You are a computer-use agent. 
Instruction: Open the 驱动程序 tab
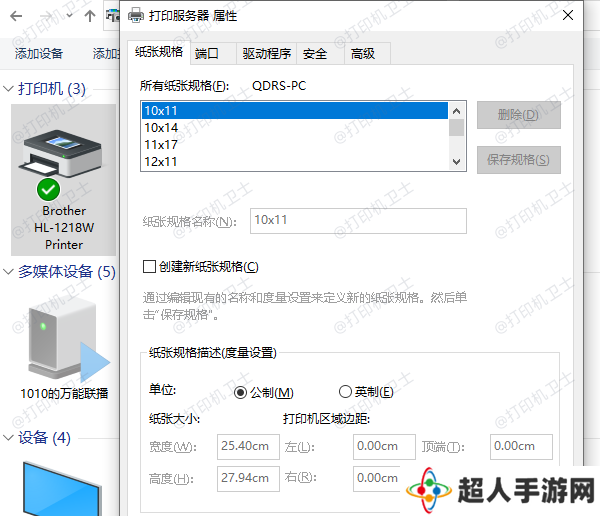point(266,54)
